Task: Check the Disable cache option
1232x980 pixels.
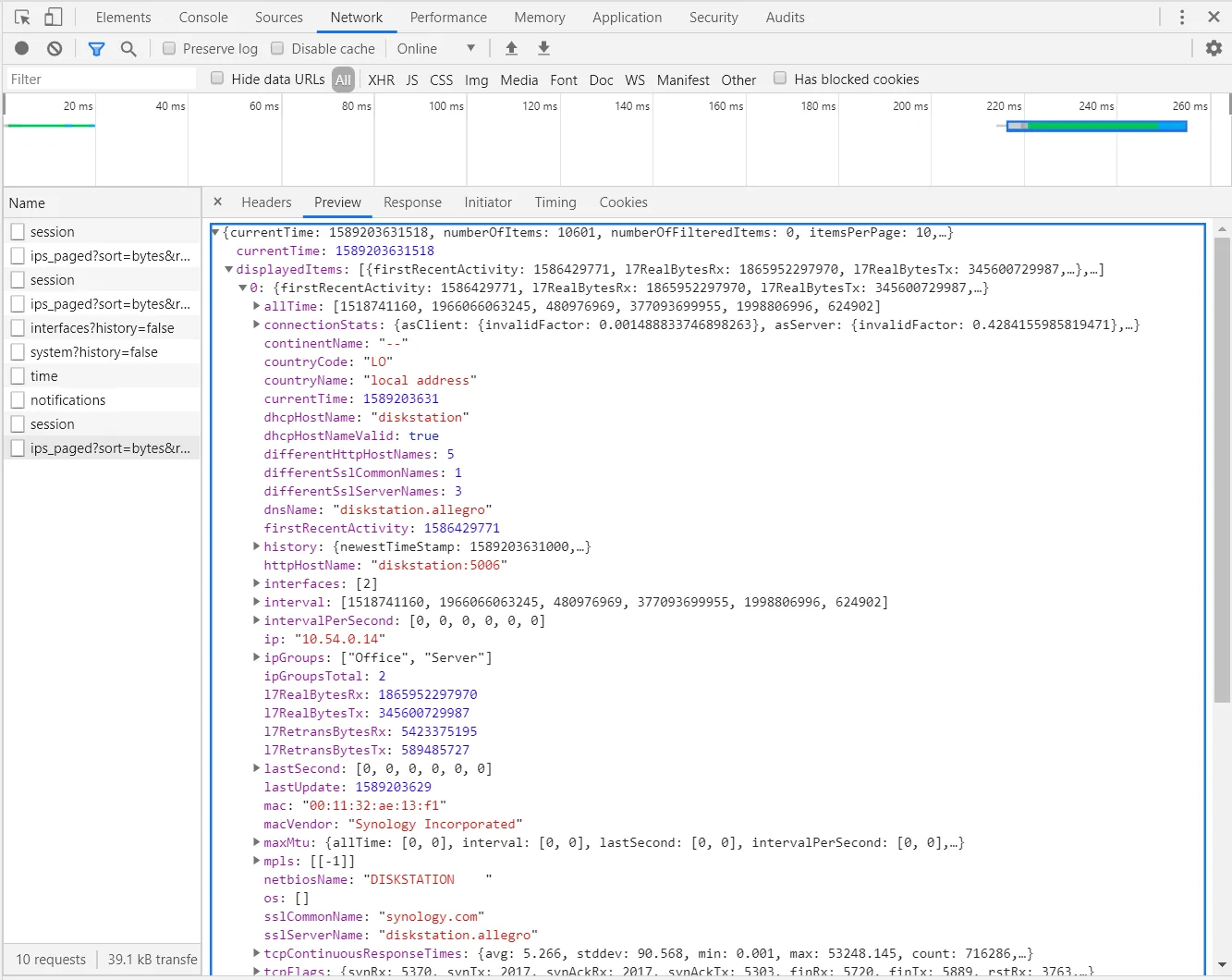Action: (x=277, y=48)
